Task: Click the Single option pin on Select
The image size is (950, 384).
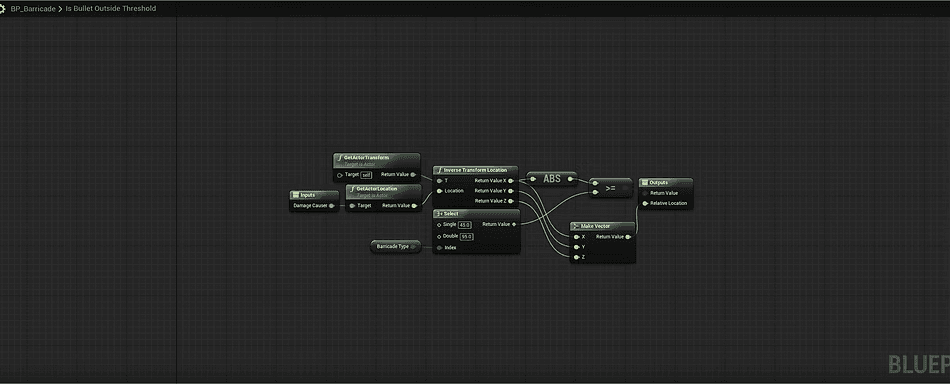Action: (x=439, y=225)
